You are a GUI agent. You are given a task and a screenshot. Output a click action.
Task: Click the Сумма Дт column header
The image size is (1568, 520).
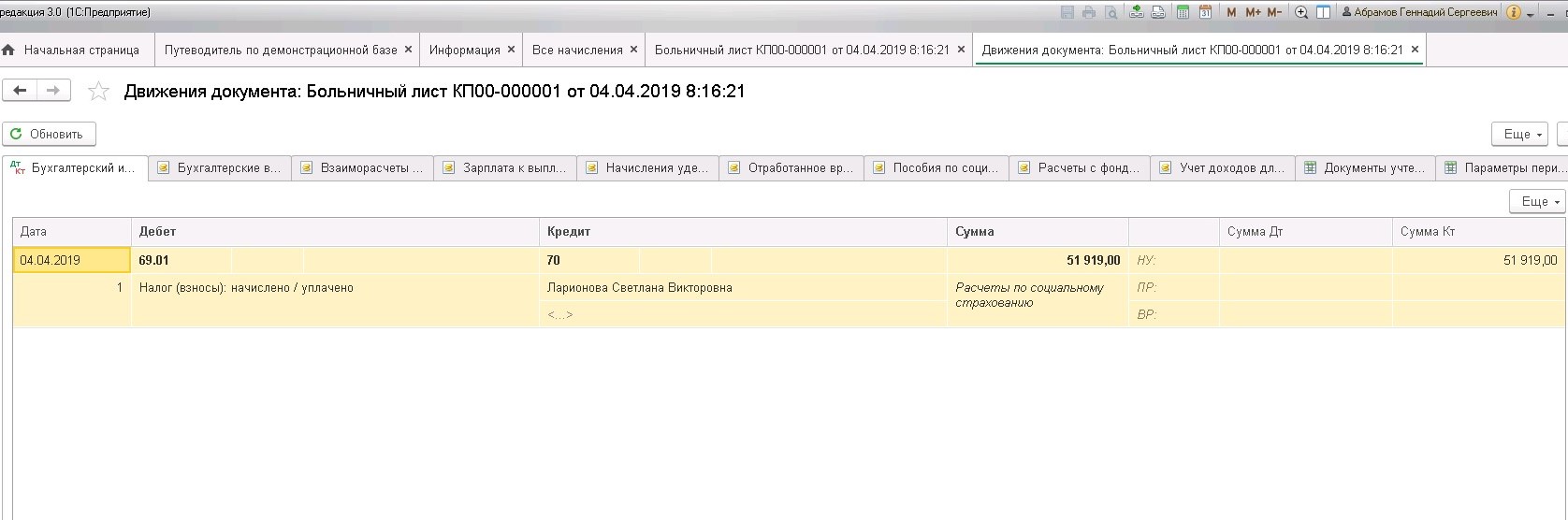point(1306,232)
